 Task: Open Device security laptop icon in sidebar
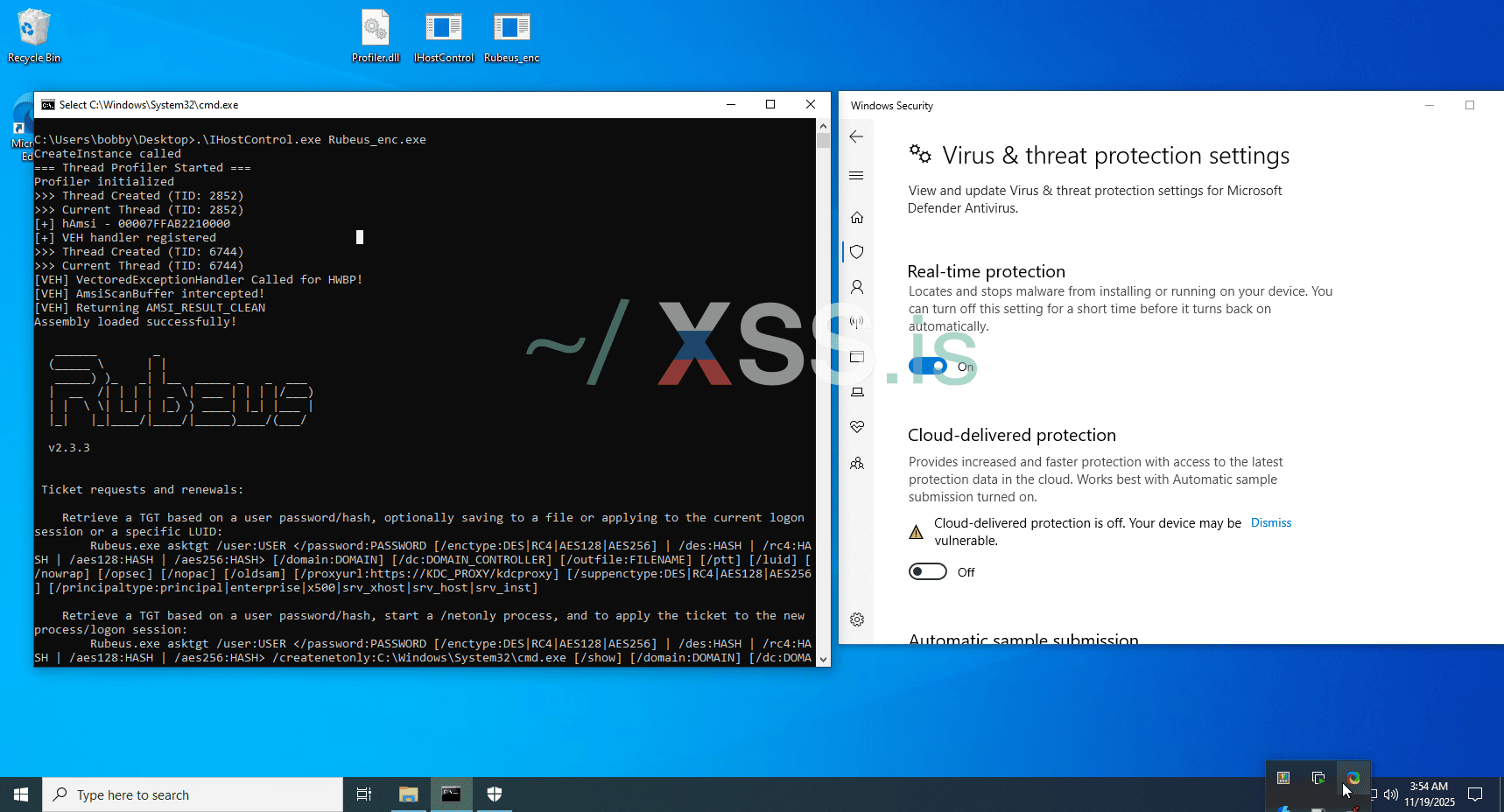857,392
